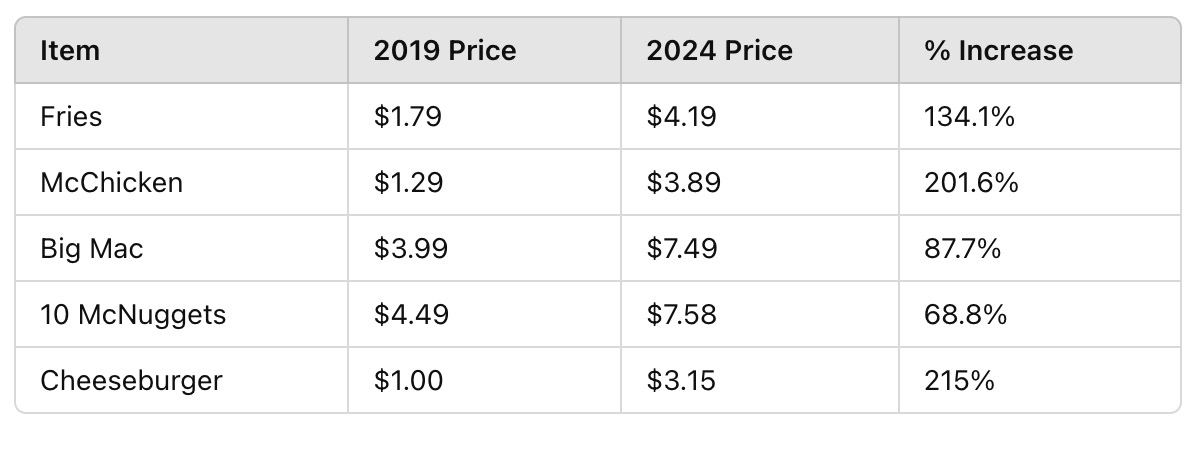This screenshot has width=1188, height=474.
Task: Select the Big Mac item cell
Action: (x=92, y=249)
